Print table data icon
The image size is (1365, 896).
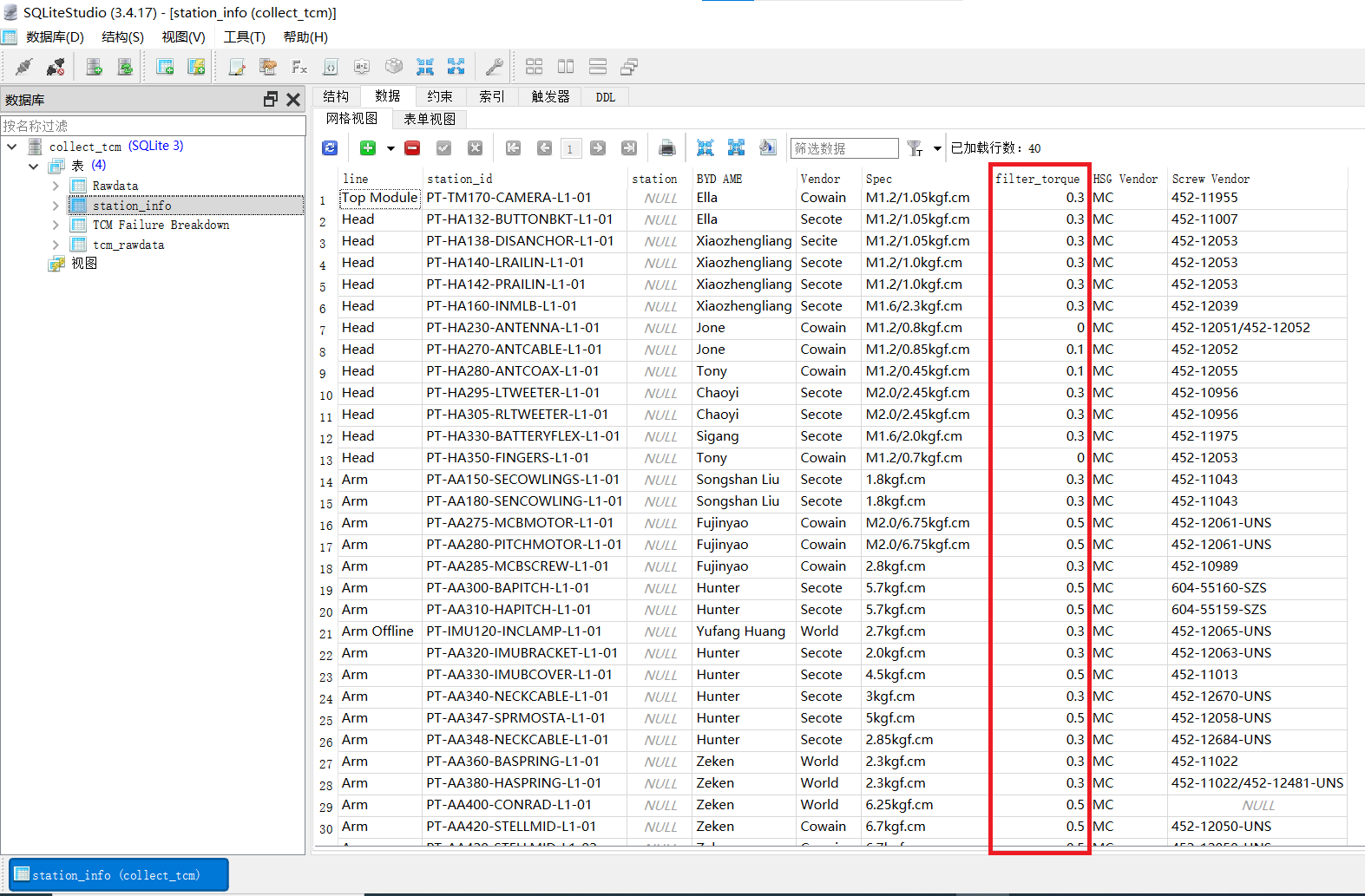point(667,148)
